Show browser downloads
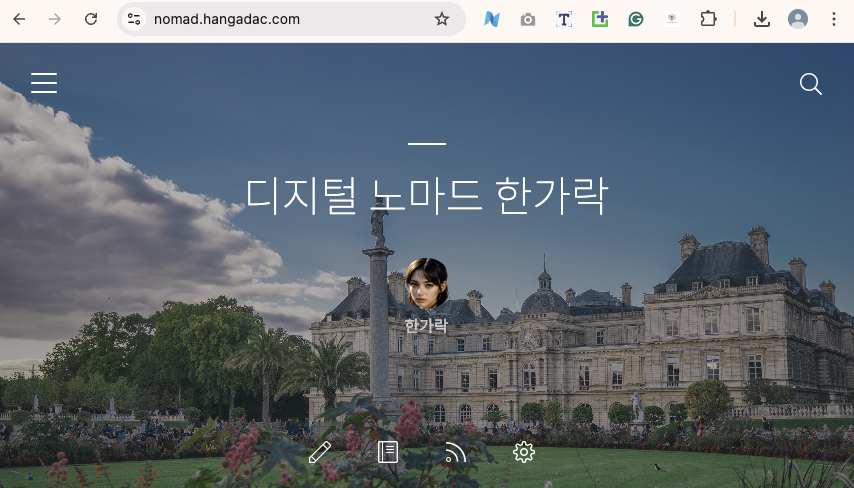Screen dimensions: 854x488 tap(761, 19)
